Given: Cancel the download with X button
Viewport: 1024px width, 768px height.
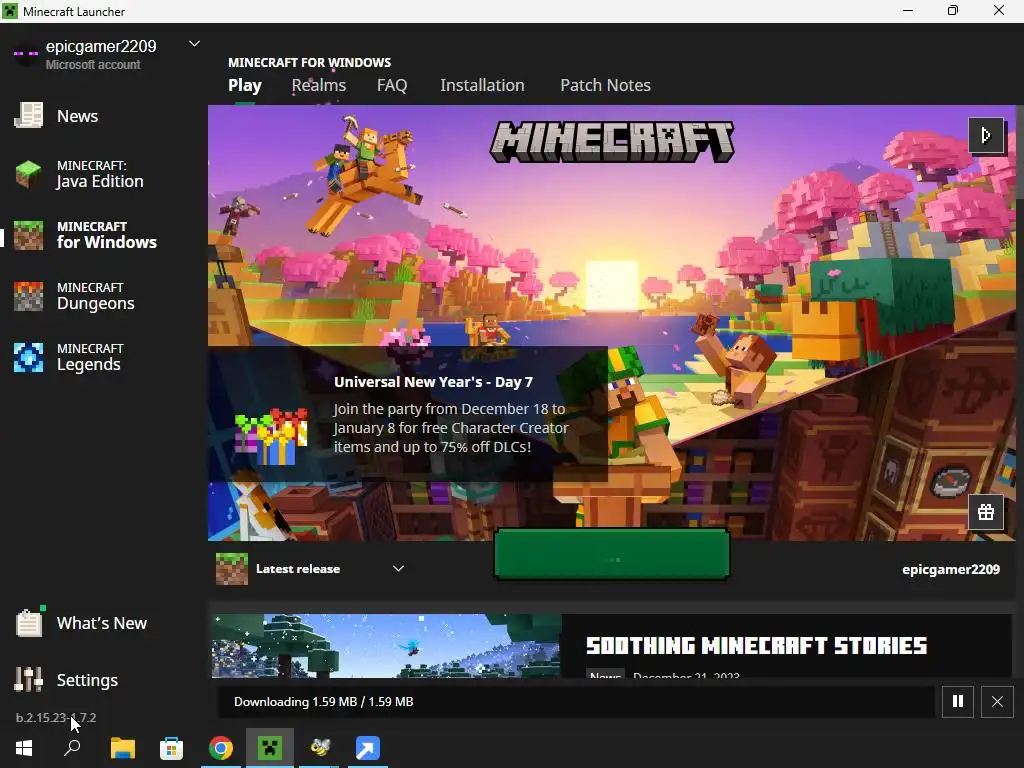Looking at the screenshot, I should click(997, 701).
